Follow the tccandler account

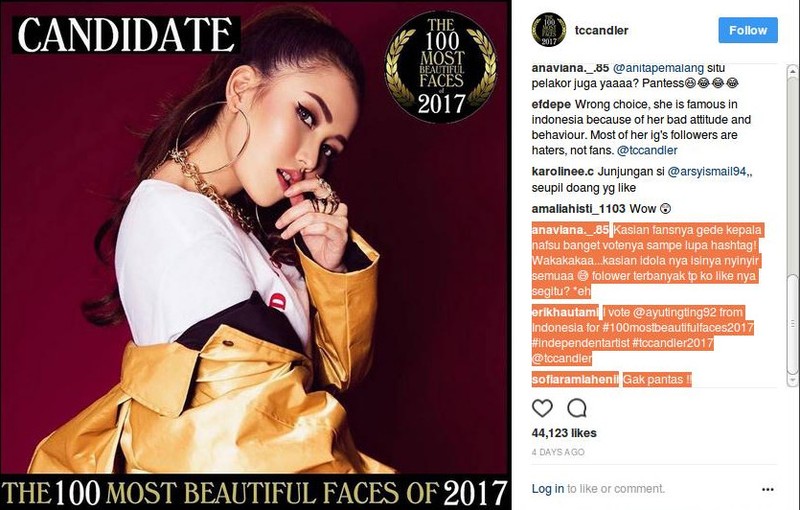click(748, 30)
